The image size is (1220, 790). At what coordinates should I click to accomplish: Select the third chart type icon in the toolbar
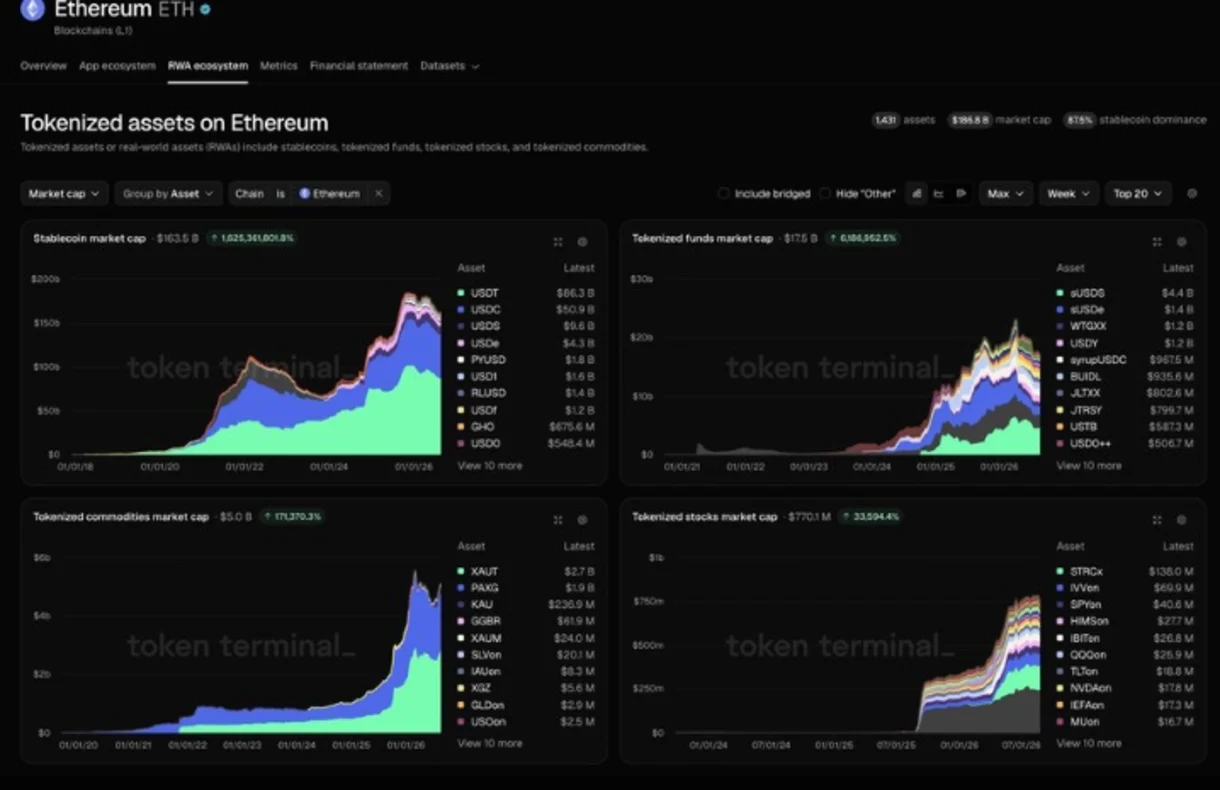point(960,194)
